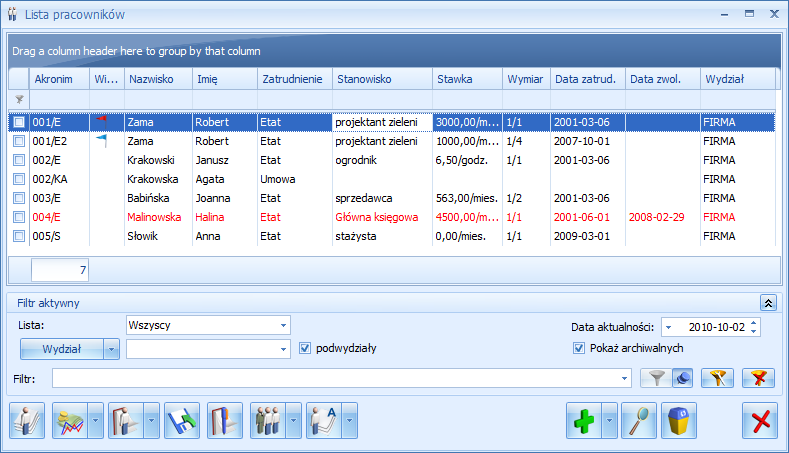Click the employee with letter A icon

point(324,420)
